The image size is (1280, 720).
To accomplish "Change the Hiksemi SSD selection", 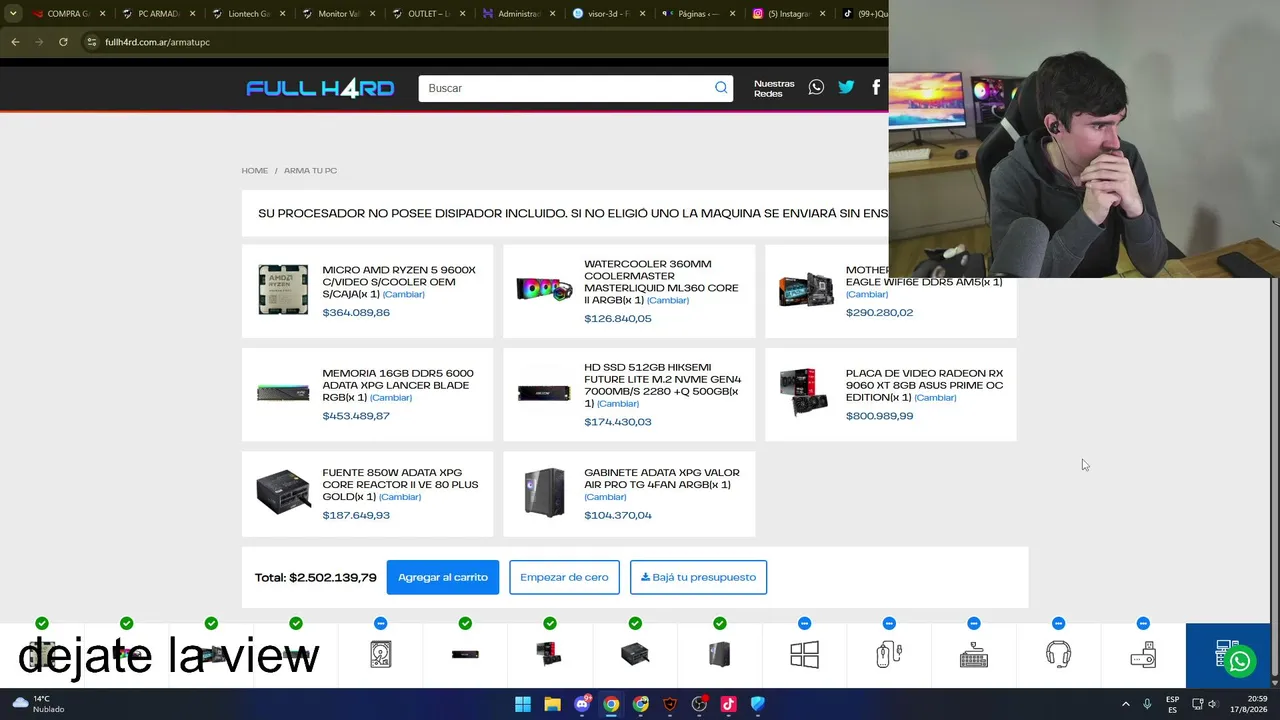I will tap(618, 404).
